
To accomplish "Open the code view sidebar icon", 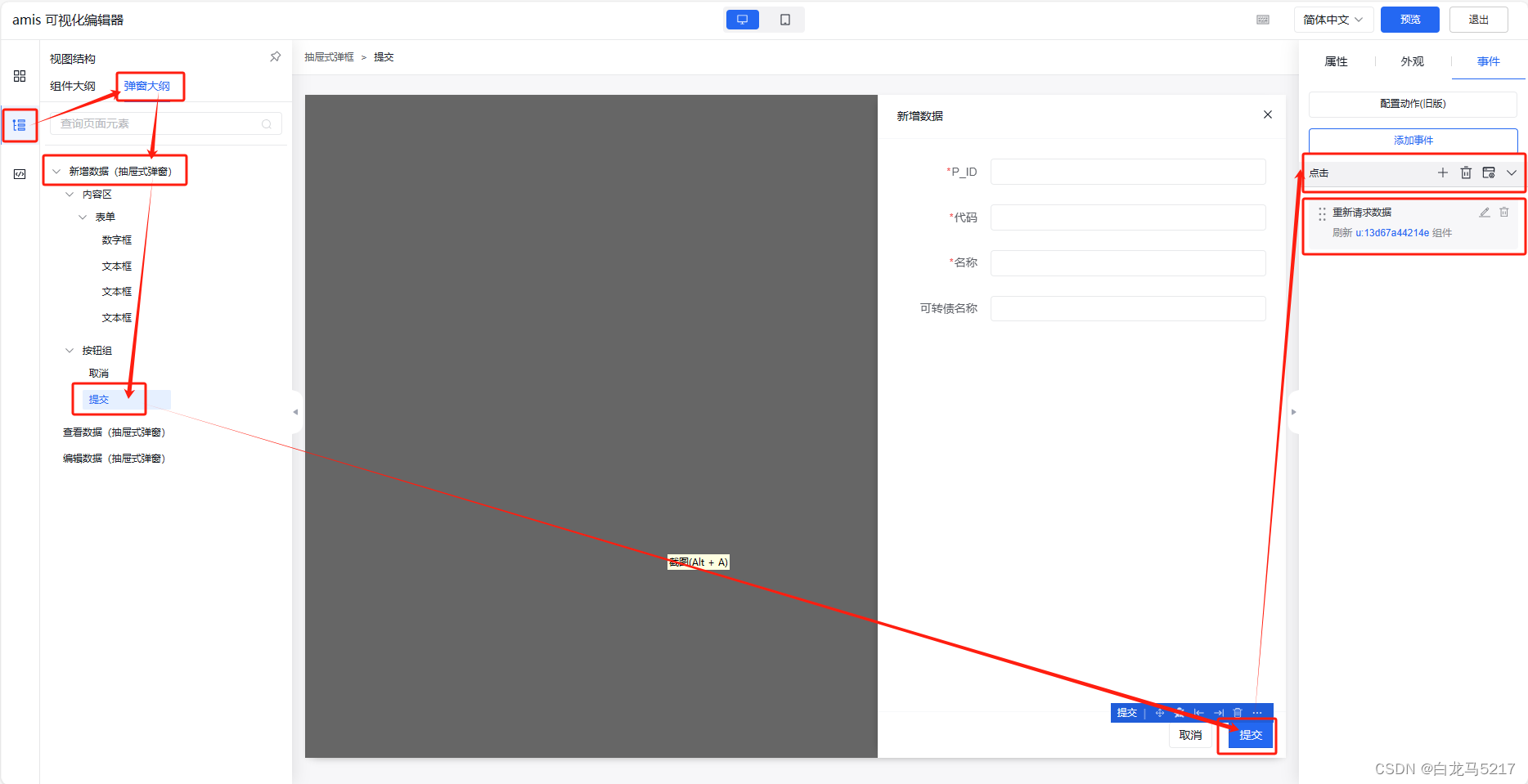I will click(x=20, y=174).
